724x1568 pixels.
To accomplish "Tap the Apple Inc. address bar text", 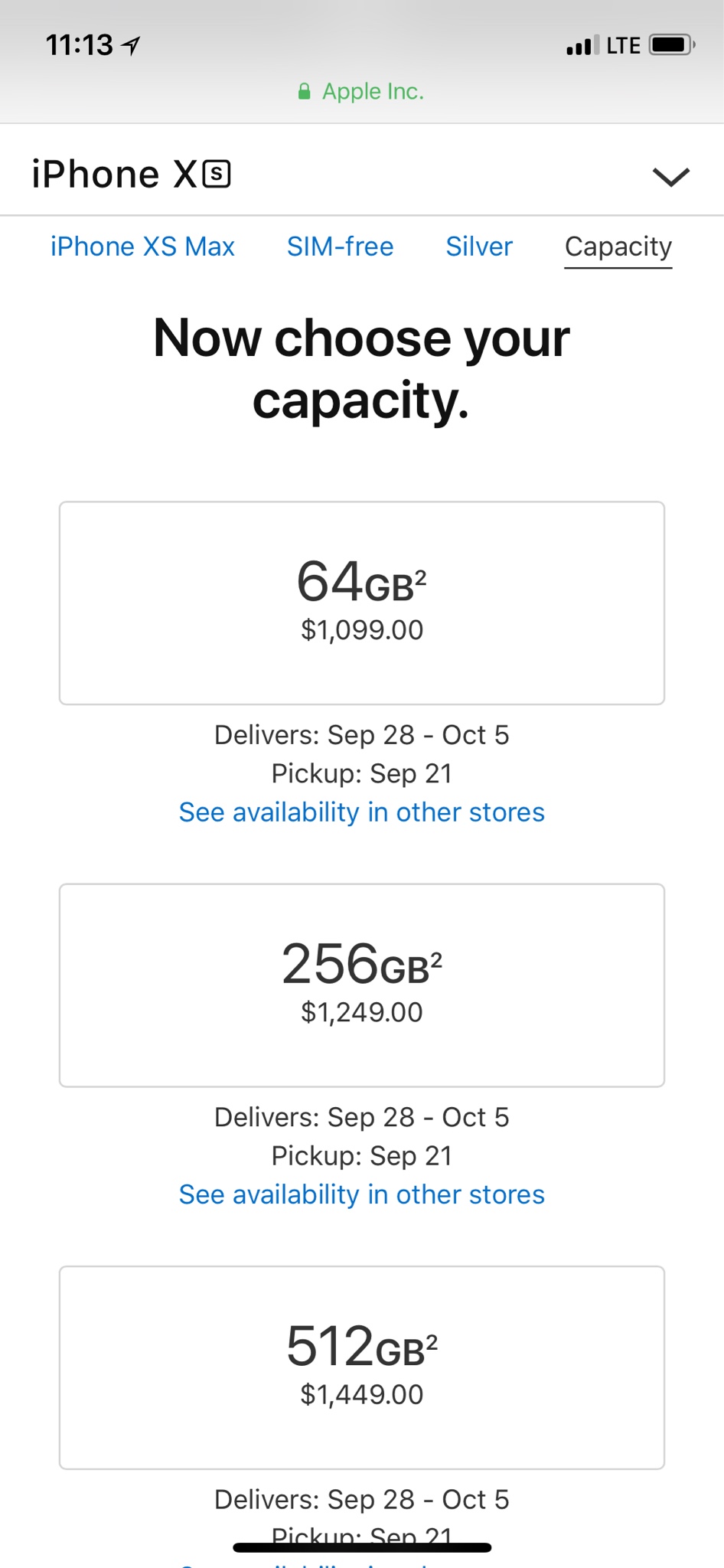I will [x=373, y=92].
